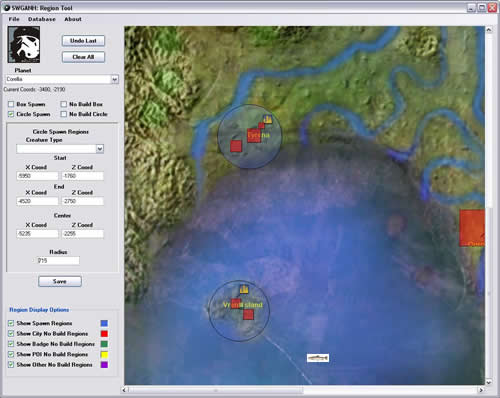This screenshot has width=500, height=398.
Task: Open the About menu
Action: tap(73, 19)
